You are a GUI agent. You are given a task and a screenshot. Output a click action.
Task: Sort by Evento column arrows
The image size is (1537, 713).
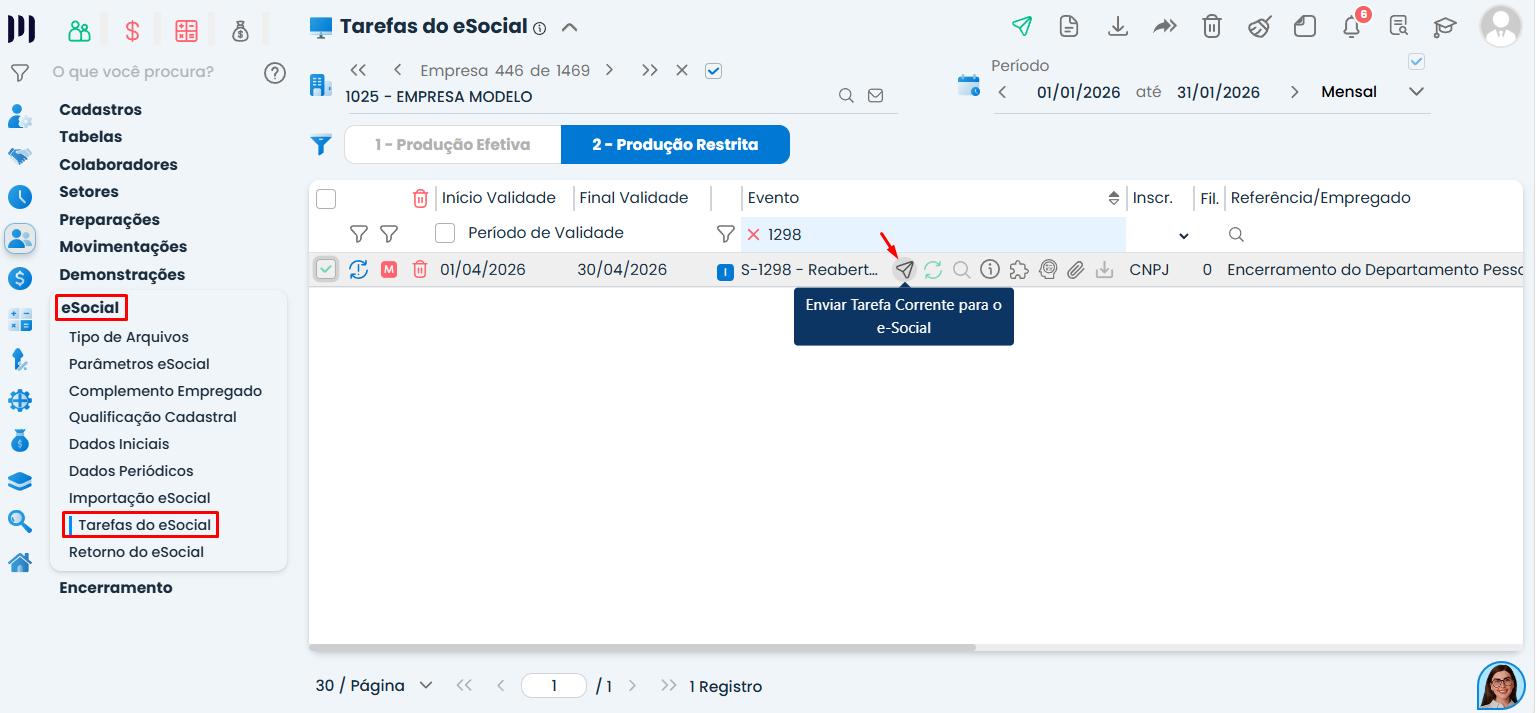[x=1114, y=198]
